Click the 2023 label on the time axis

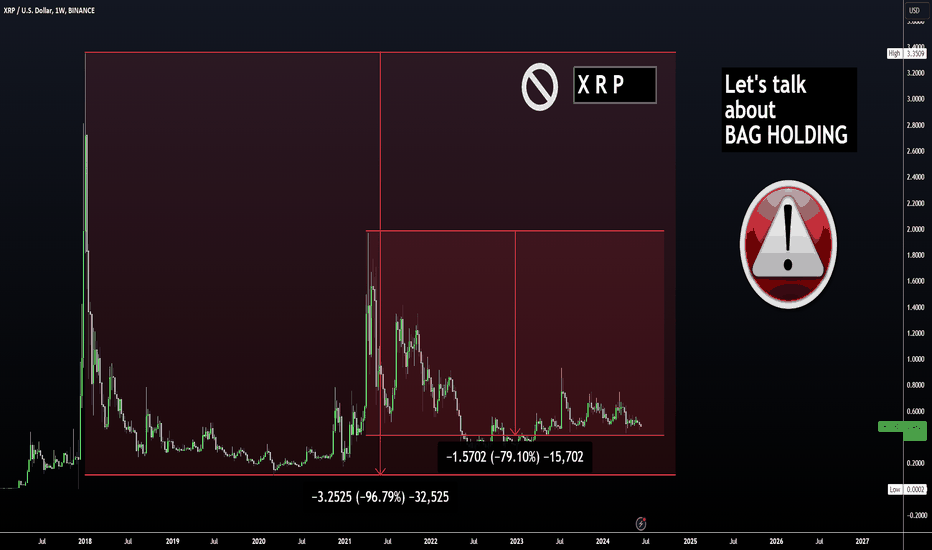[517, 541]
